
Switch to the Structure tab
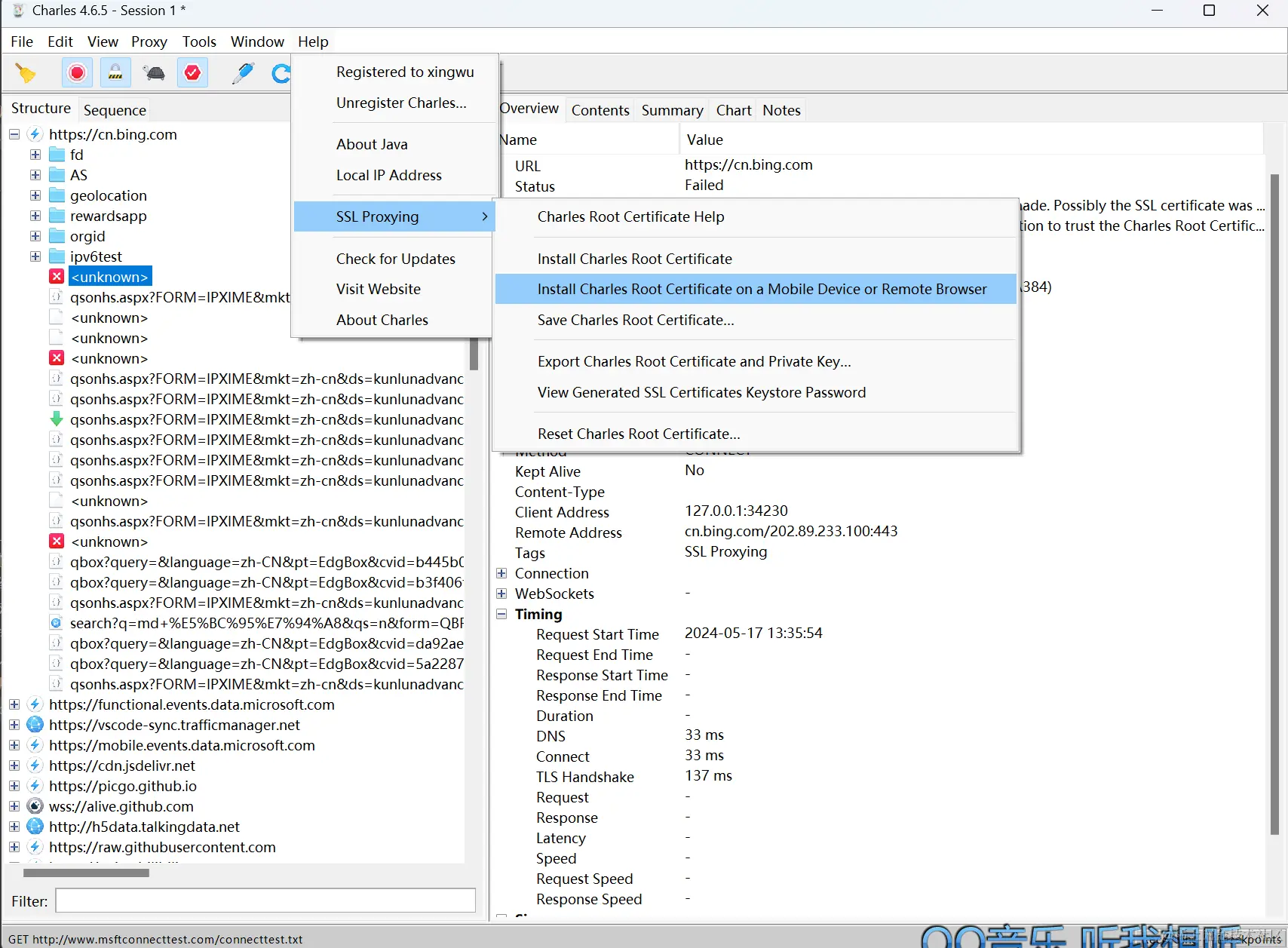(41, 109)
